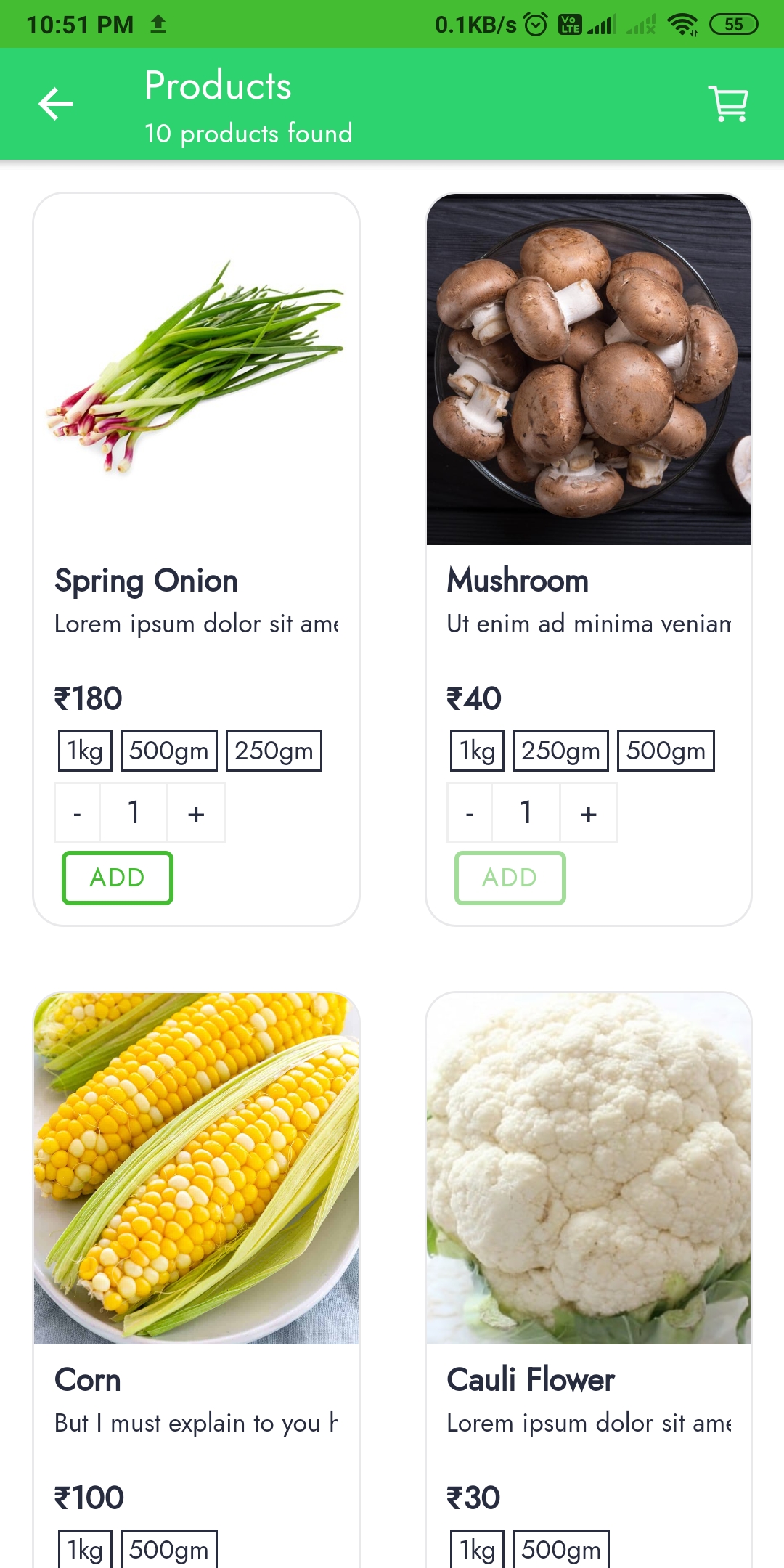Image resolution: width=784 pixels, height=1568 pixels.
Task: Select 500gm weight for Corn
Action: click(169, 1550)
